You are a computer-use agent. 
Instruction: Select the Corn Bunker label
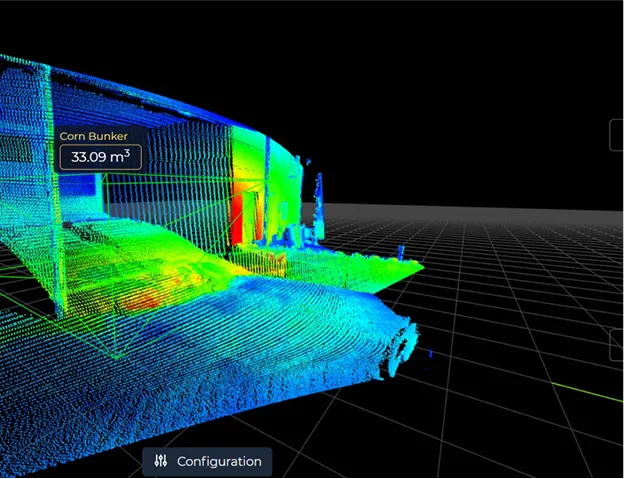pyautogui.click(x=91, y=136)
